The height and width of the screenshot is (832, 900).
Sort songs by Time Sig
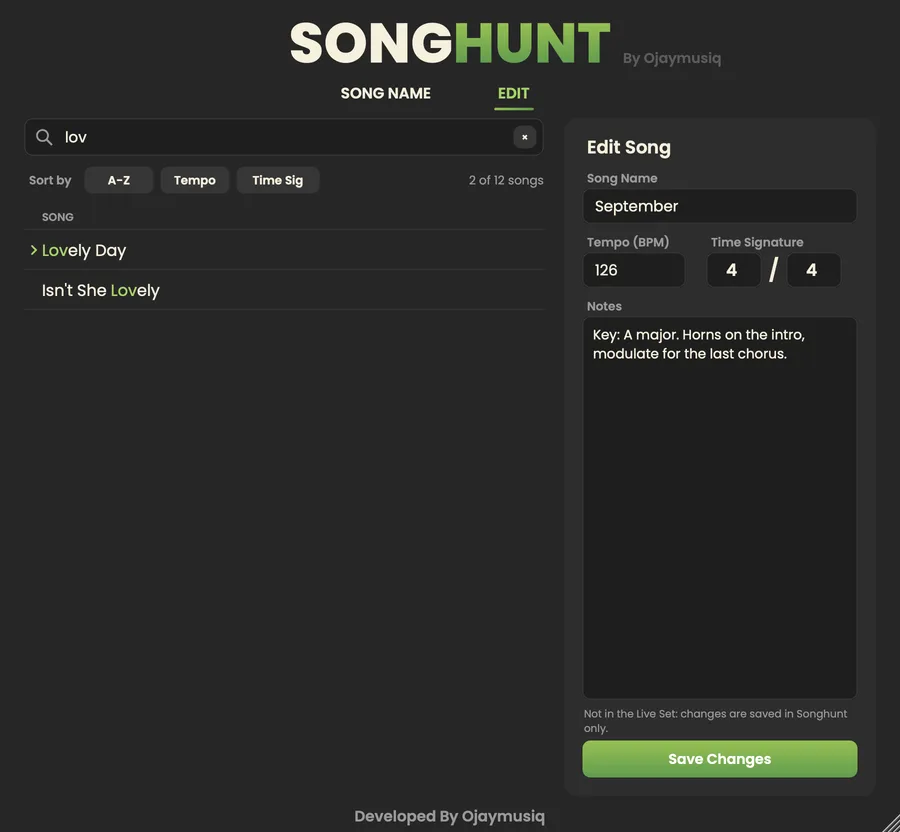pos(278,180)
